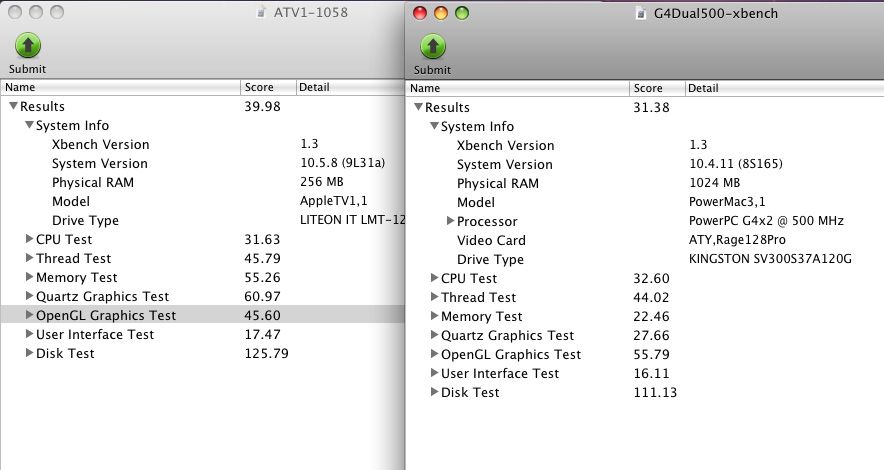The image size is (884, 470).
Task: Select Video Card row showing ATY,Rage128Pro
Action: (644, 240)
